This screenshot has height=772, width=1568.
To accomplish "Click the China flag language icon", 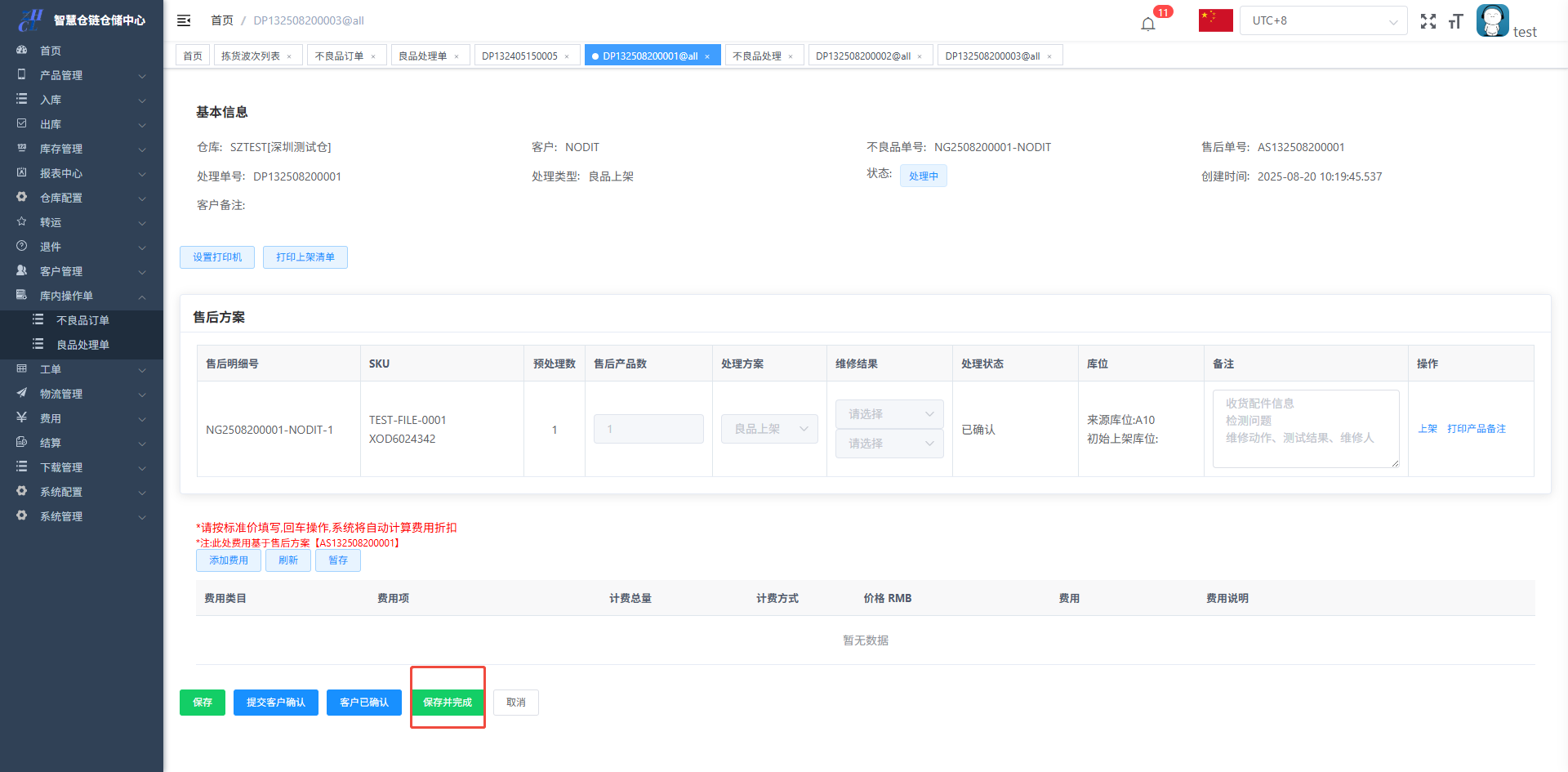I will (1215, 20).
